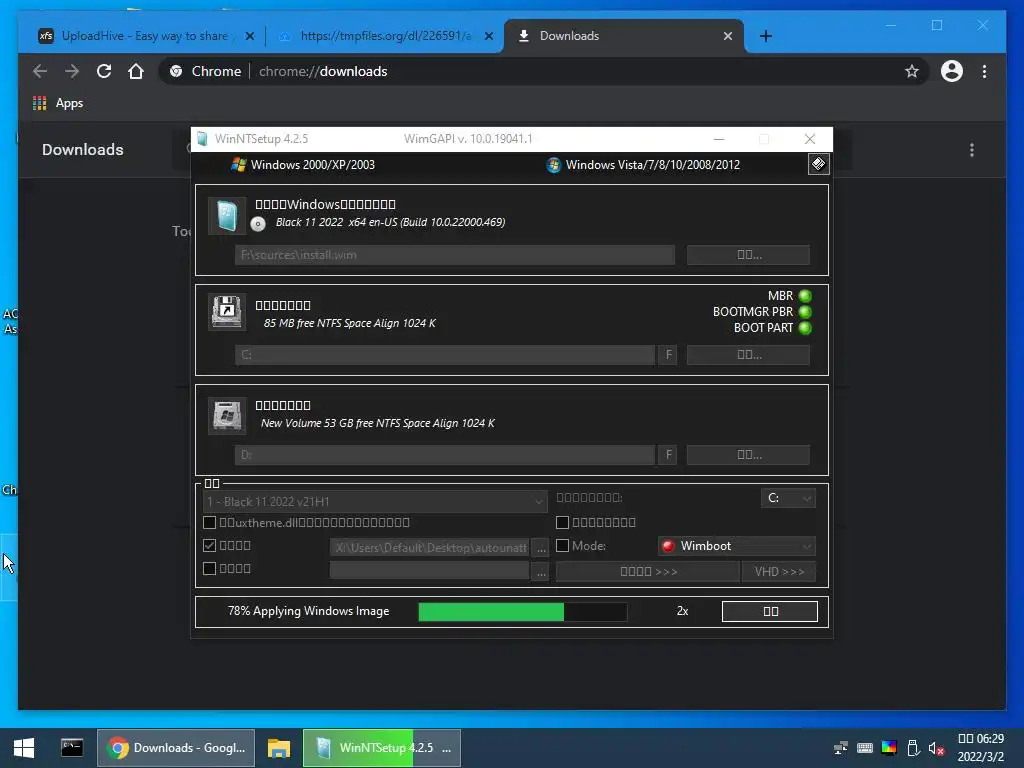Uncheck the unattend file checkbox
1024x768 pixels.
coord(210,545)
